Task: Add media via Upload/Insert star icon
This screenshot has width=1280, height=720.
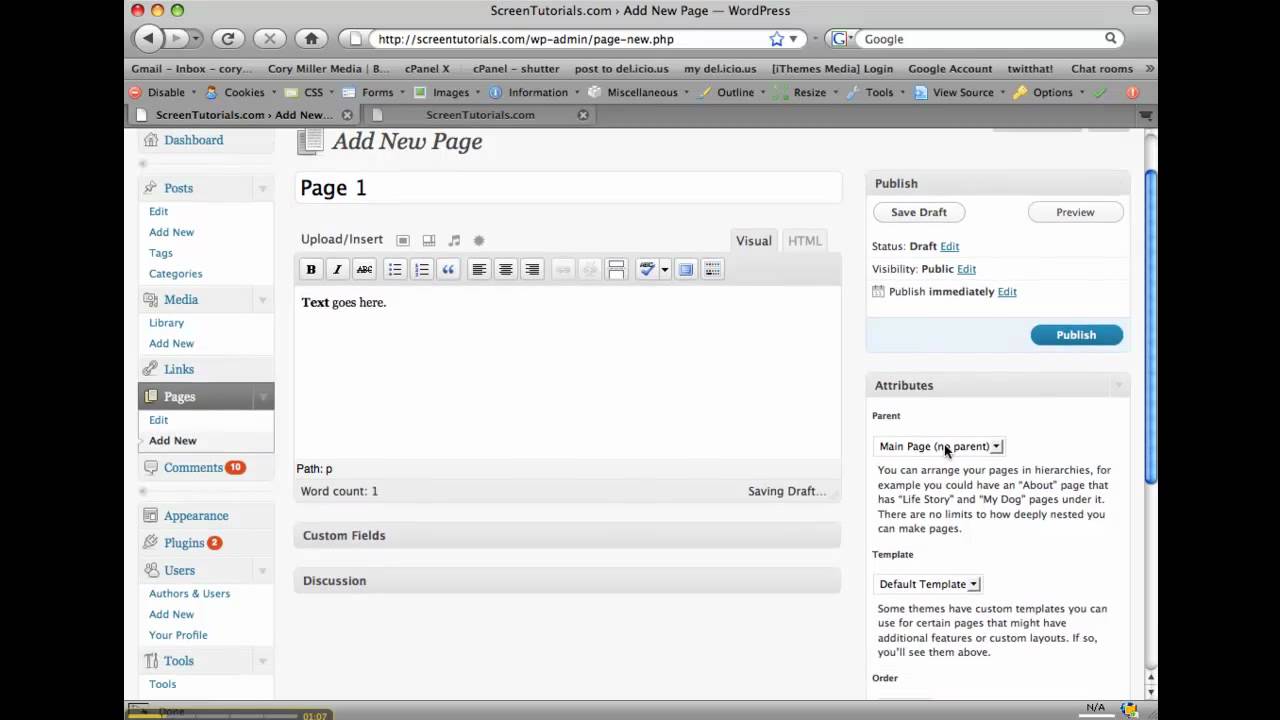Action: click(479, 240)
